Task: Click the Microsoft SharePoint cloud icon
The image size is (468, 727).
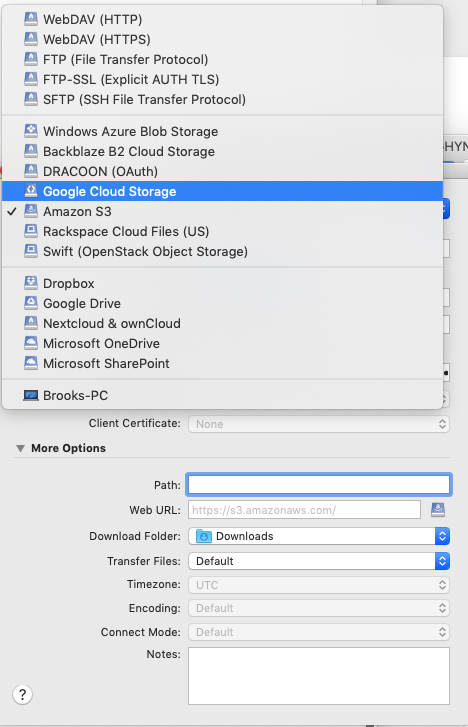Action: (31, 363)
